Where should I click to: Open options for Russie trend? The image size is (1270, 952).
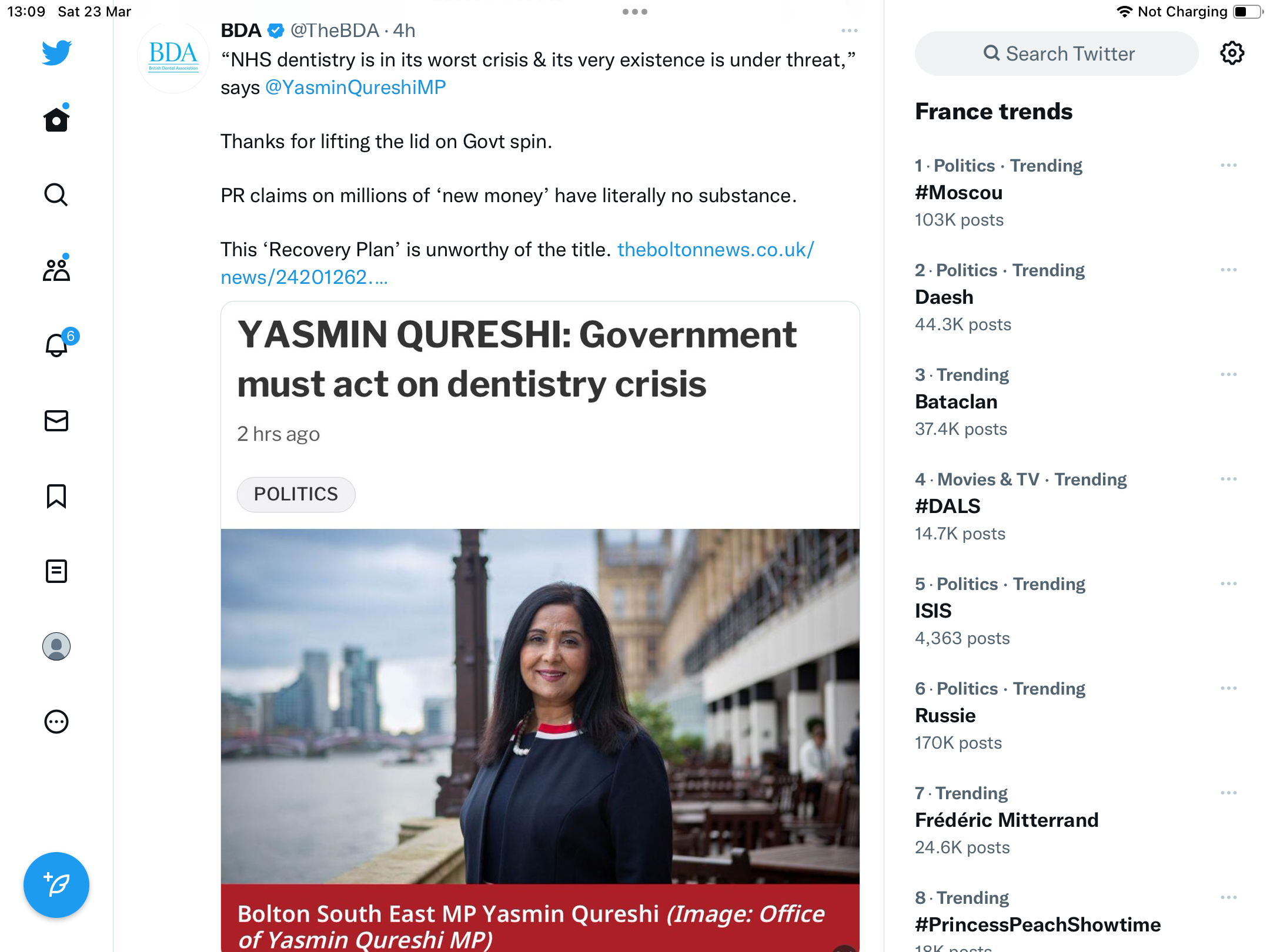tap(1229, 689)
